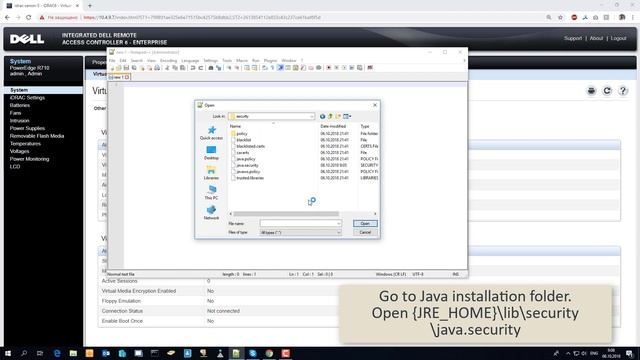Click the Cut icon in Notepad++ toolbar
Viewport: 640px width, 360px height.
pos(167,68)
